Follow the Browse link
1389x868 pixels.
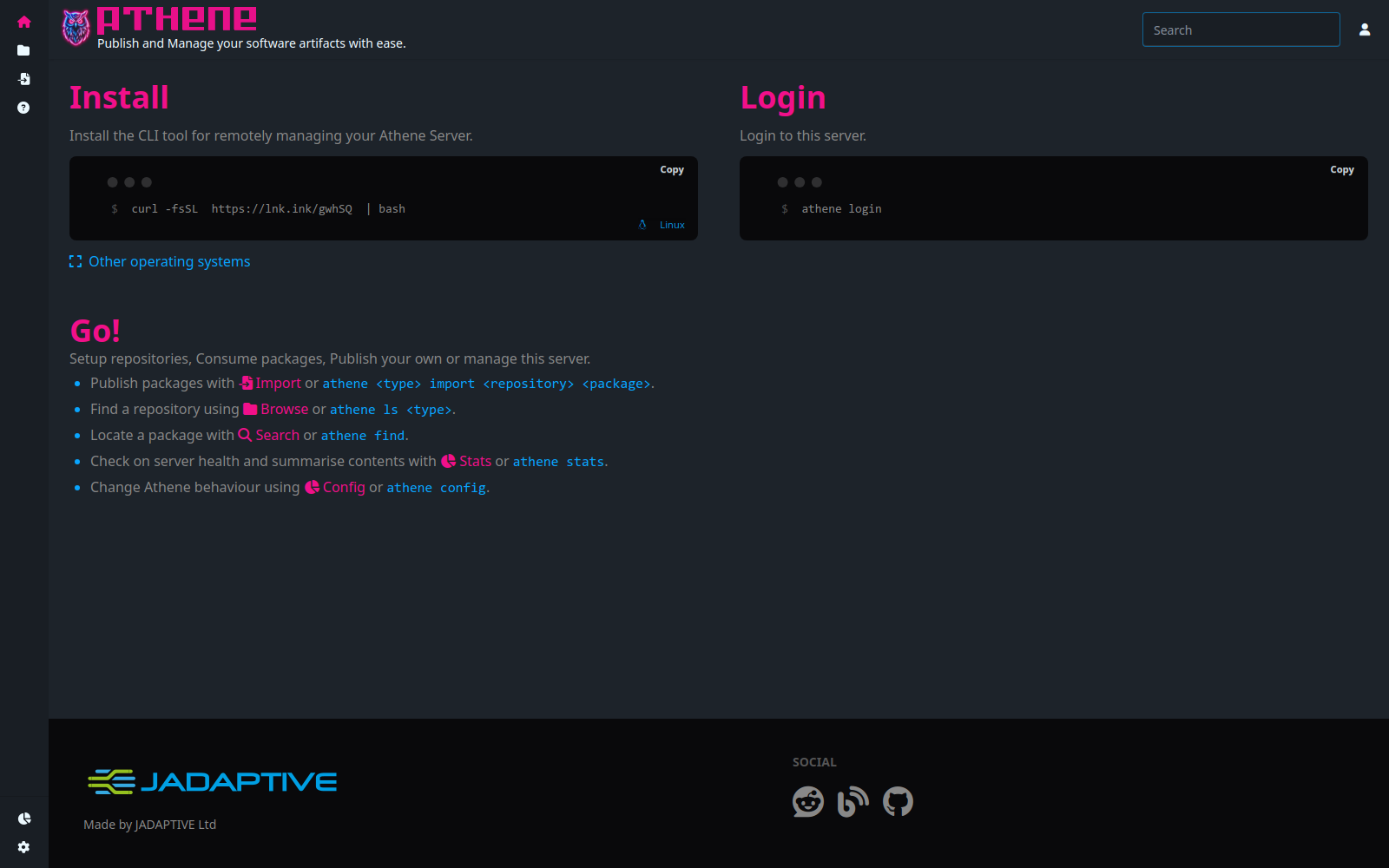[276, 409]
